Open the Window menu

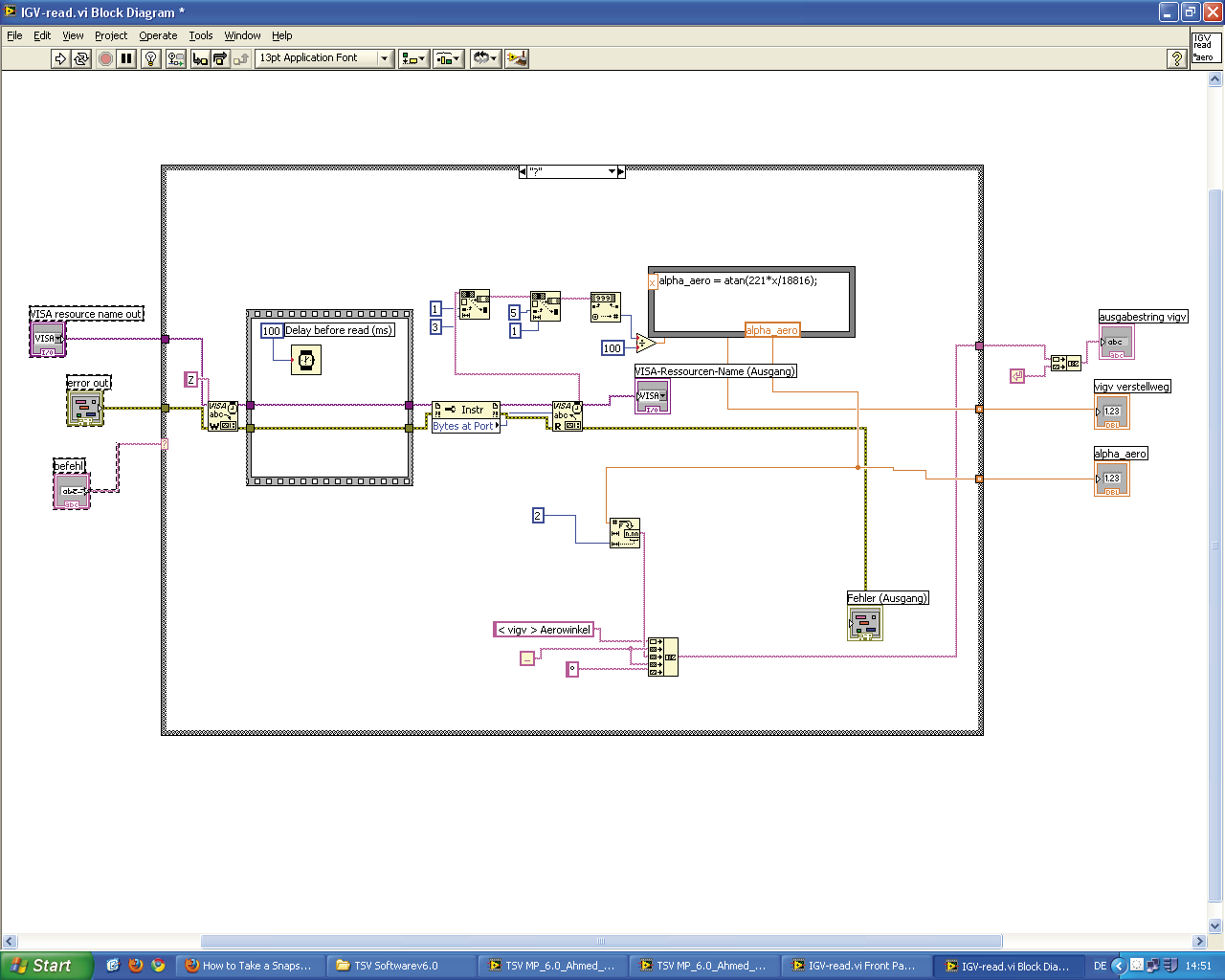point(242,35)
